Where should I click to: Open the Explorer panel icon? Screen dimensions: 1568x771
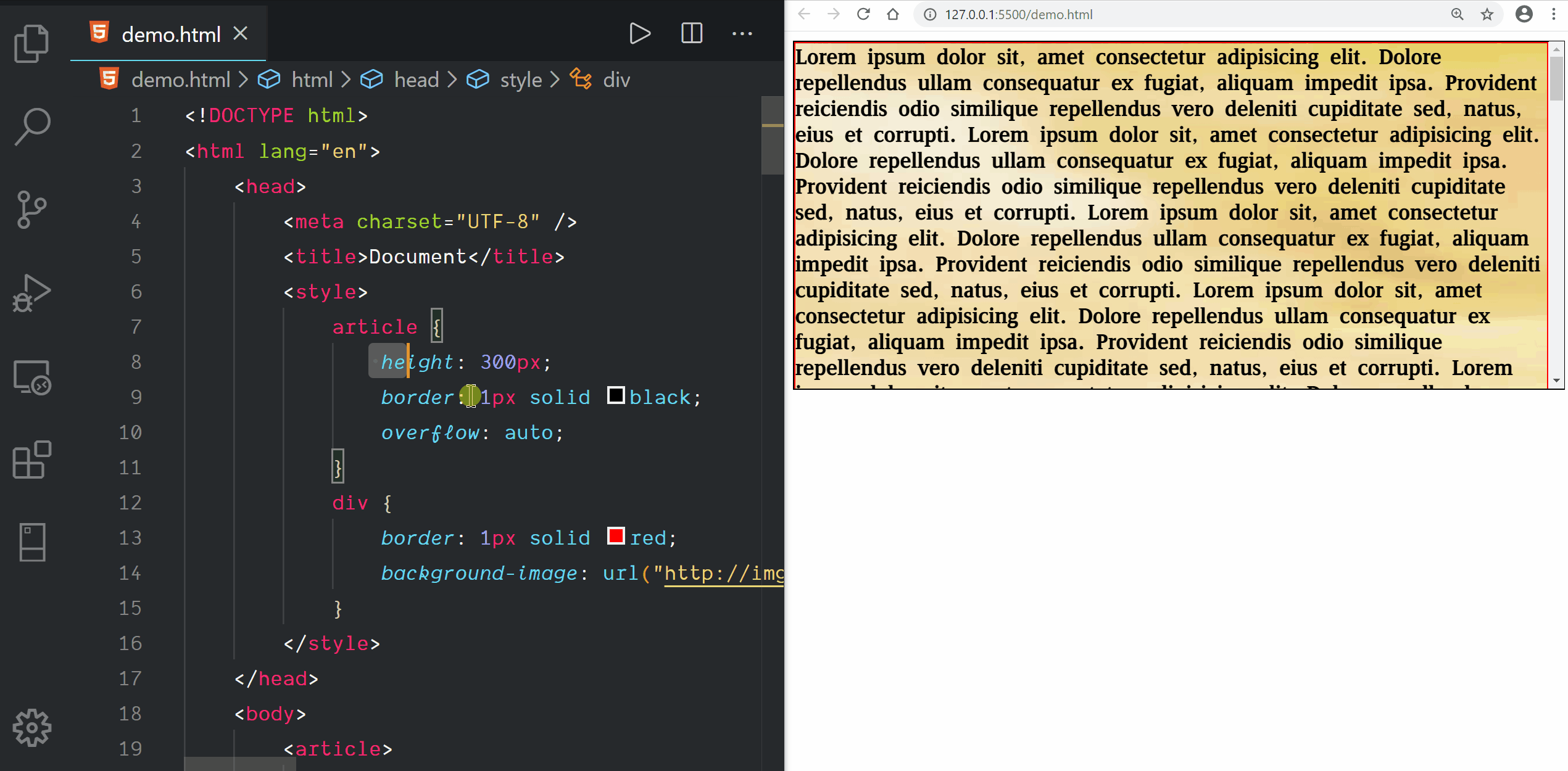(x=31, y=43)
